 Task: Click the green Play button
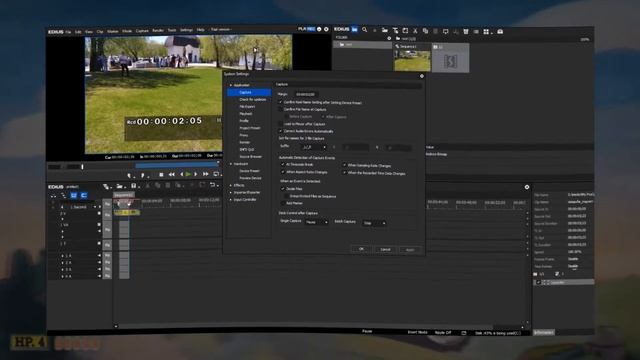(x=188, y=174)
